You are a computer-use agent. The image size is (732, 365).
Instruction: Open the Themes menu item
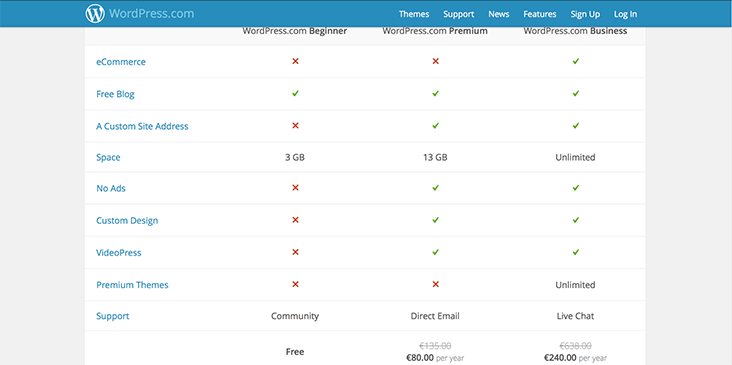pyautogui.click(x=414, y=14)
